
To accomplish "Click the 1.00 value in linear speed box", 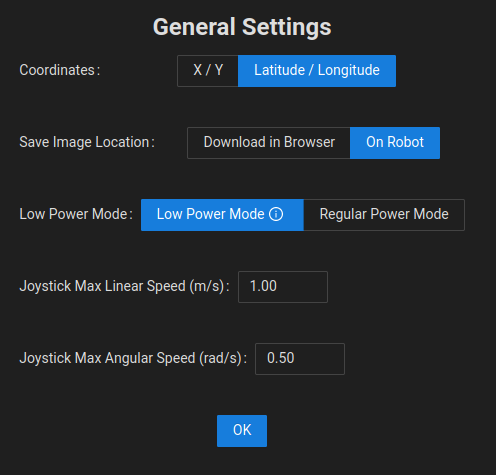I will pyautogui.click(x=263, y=286).
